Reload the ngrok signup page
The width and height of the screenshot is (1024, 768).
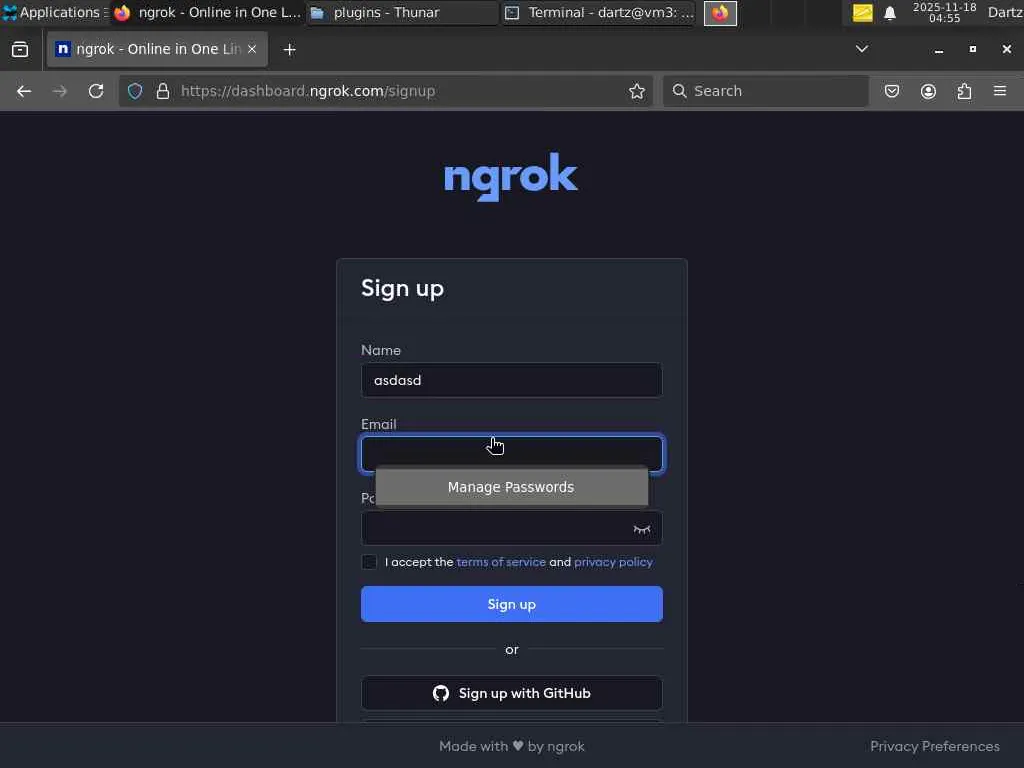[96, 91]
